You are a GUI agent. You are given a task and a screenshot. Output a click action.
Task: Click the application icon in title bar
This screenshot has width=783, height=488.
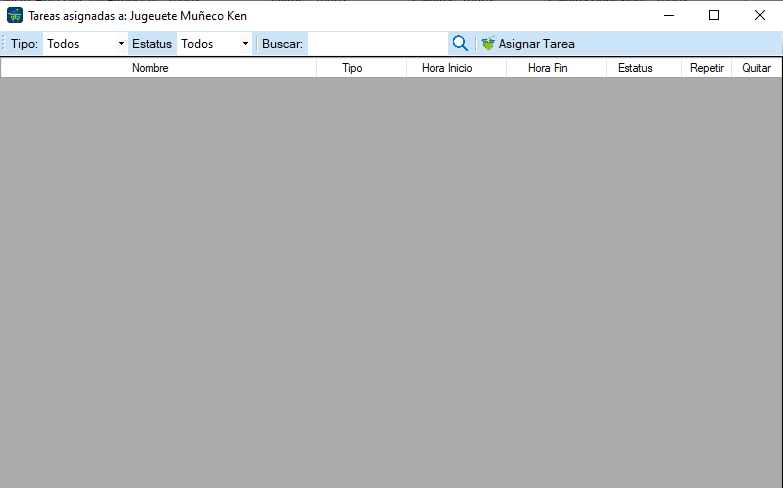coord(15,15)
